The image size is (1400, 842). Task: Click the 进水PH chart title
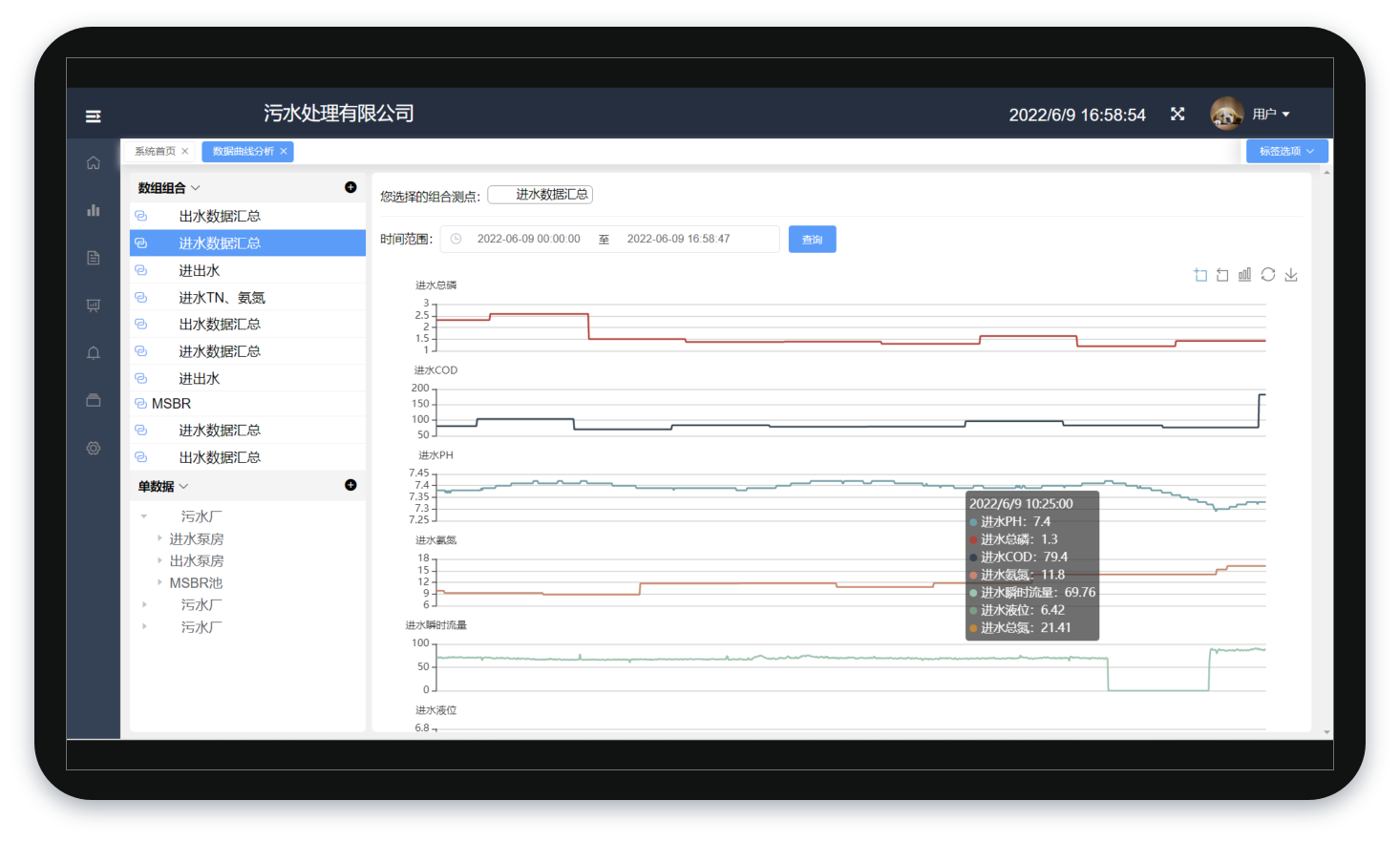coord(435,455)
